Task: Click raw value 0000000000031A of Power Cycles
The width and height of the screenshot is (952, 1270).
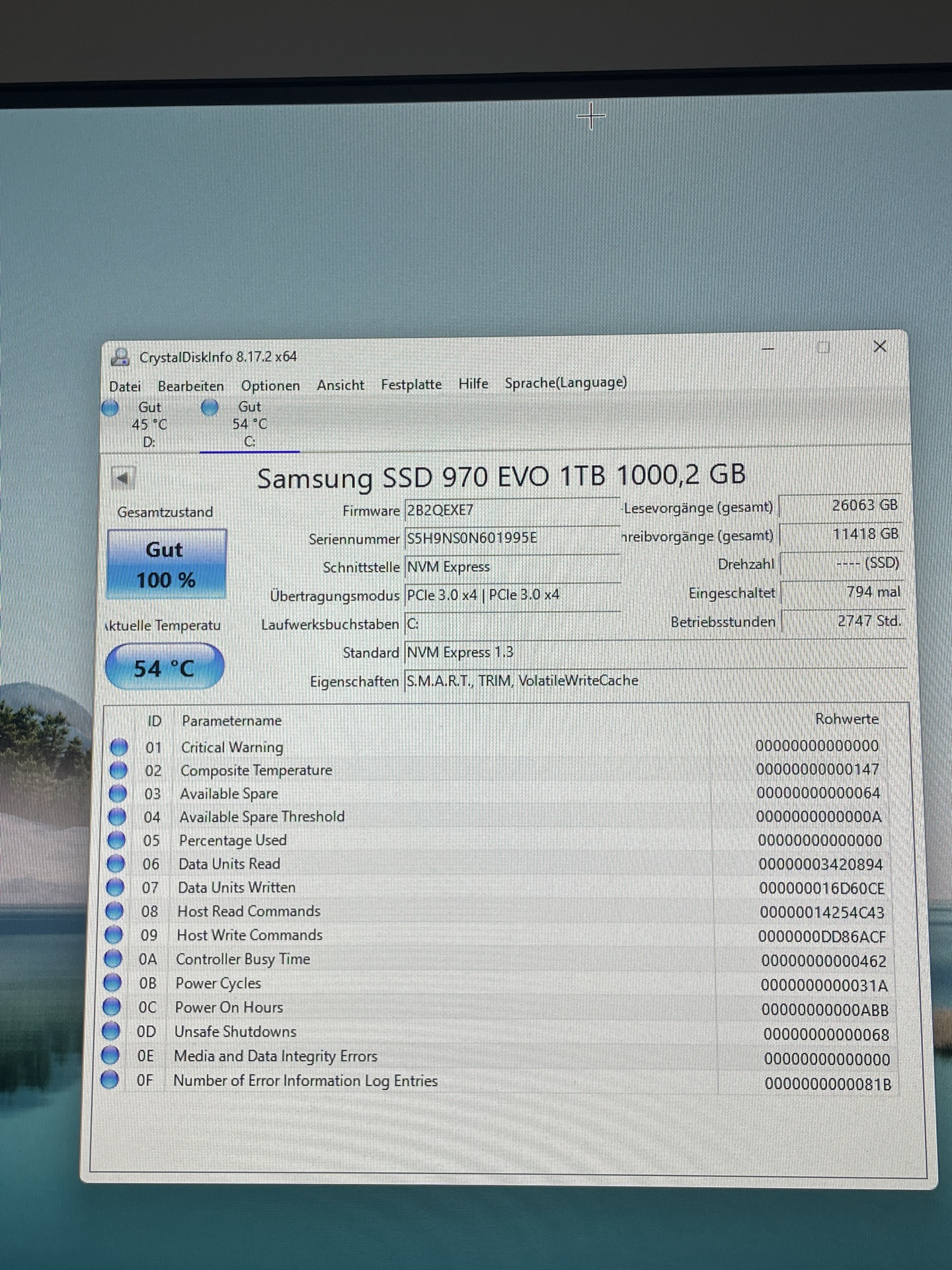Action: [824, 986]
